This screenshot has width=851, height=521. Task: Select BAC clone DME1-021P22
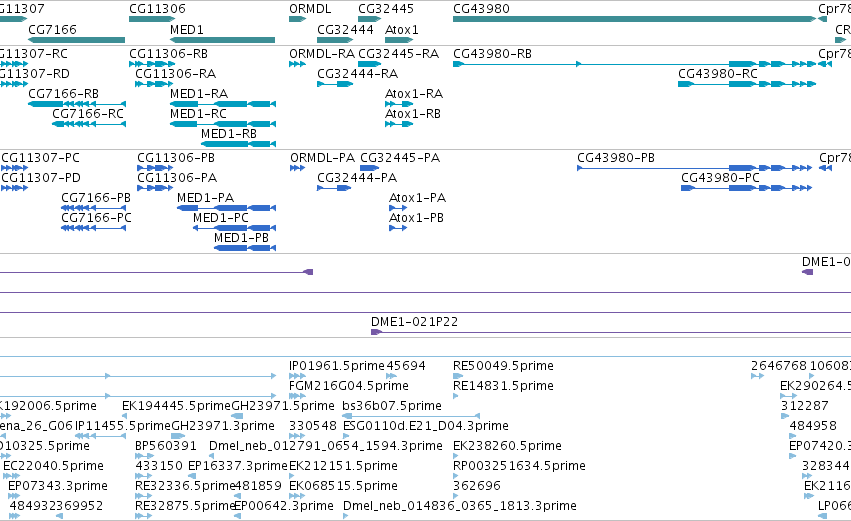tap(415, 322)
